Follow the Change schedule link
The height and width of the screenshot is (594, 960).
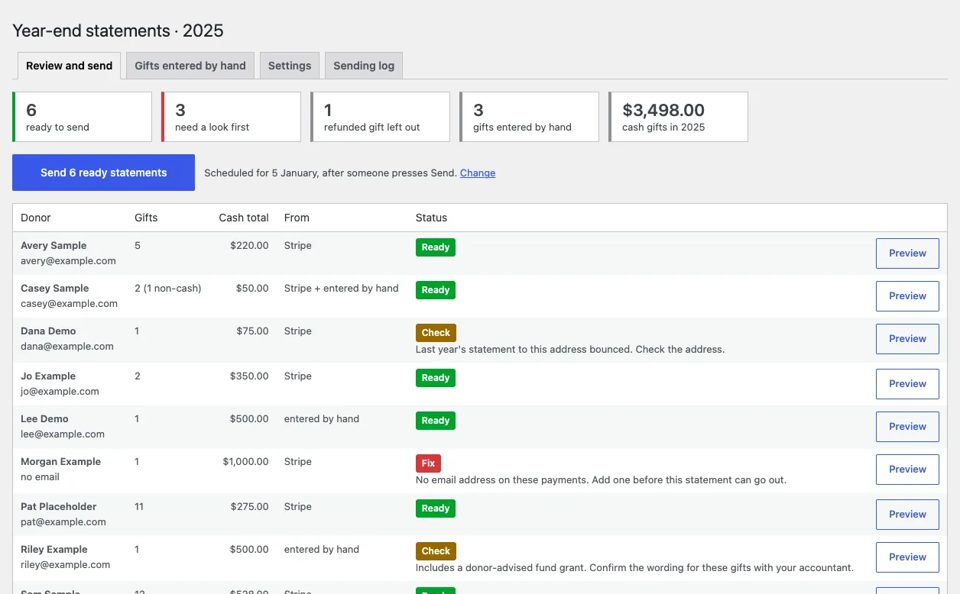[478, 173]
